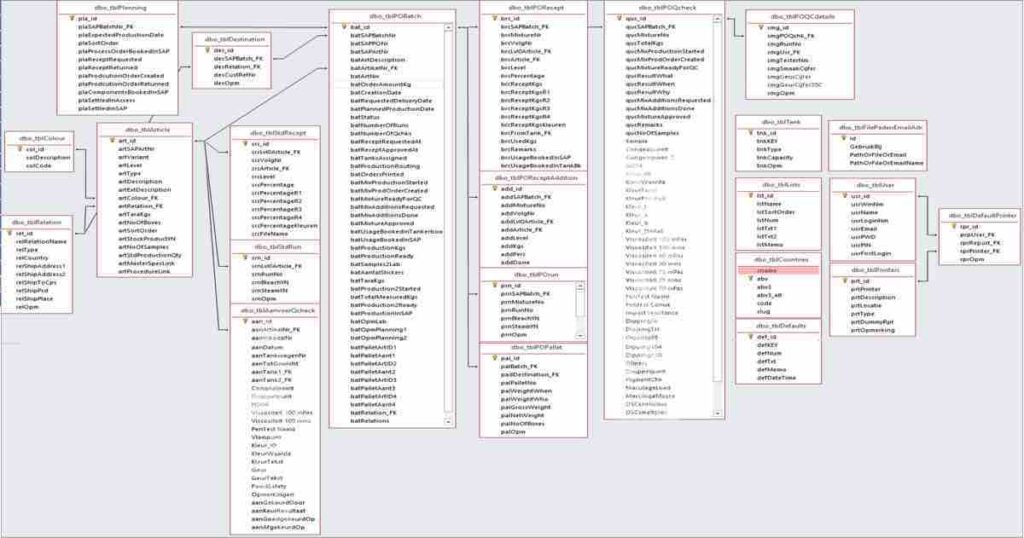Click the key icon next to col_id
Viewport: 1024px width, 538px height.
pos(17,148)
